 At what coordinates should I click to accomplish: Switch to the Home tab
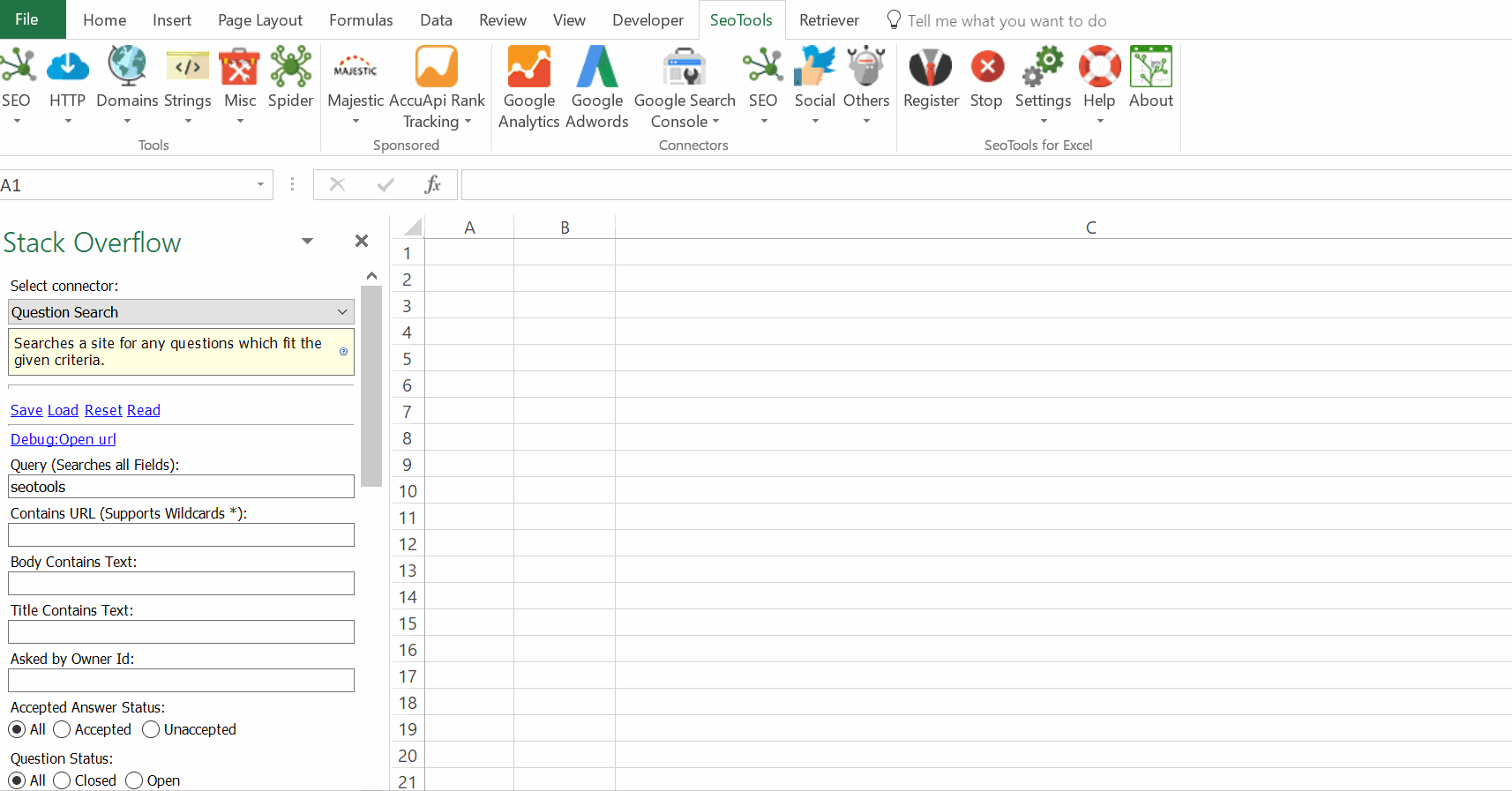[x=105, y=20]
